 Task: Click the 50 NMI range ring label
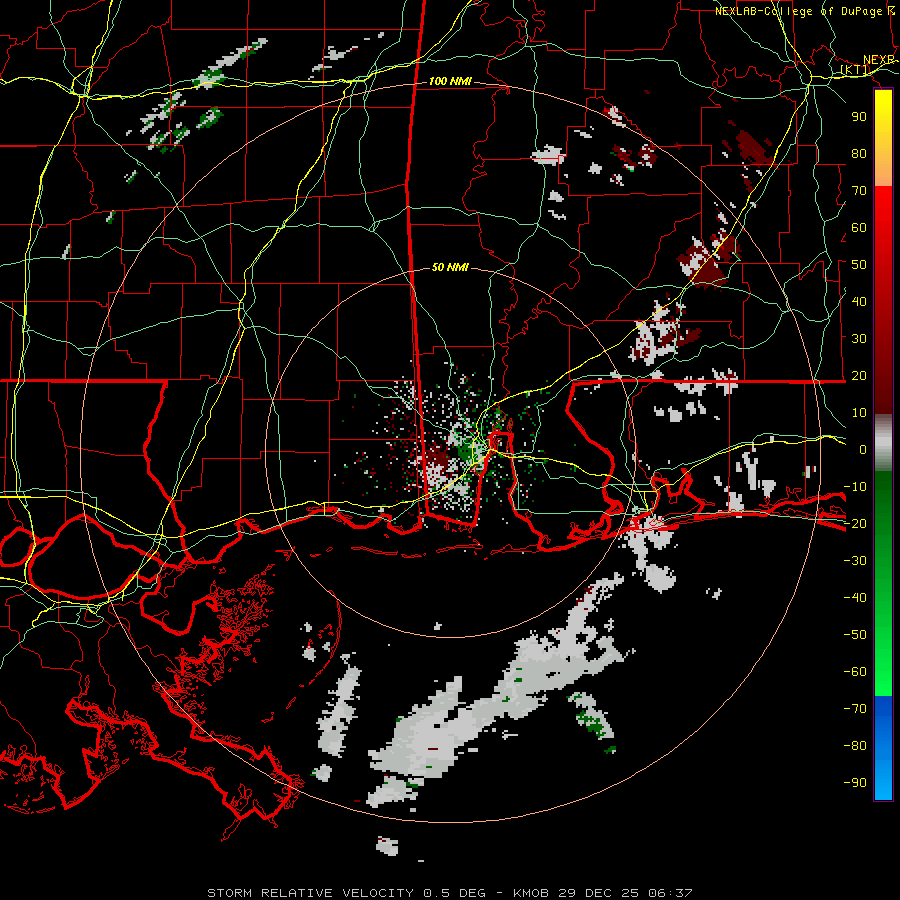click(x=450, y=267)
